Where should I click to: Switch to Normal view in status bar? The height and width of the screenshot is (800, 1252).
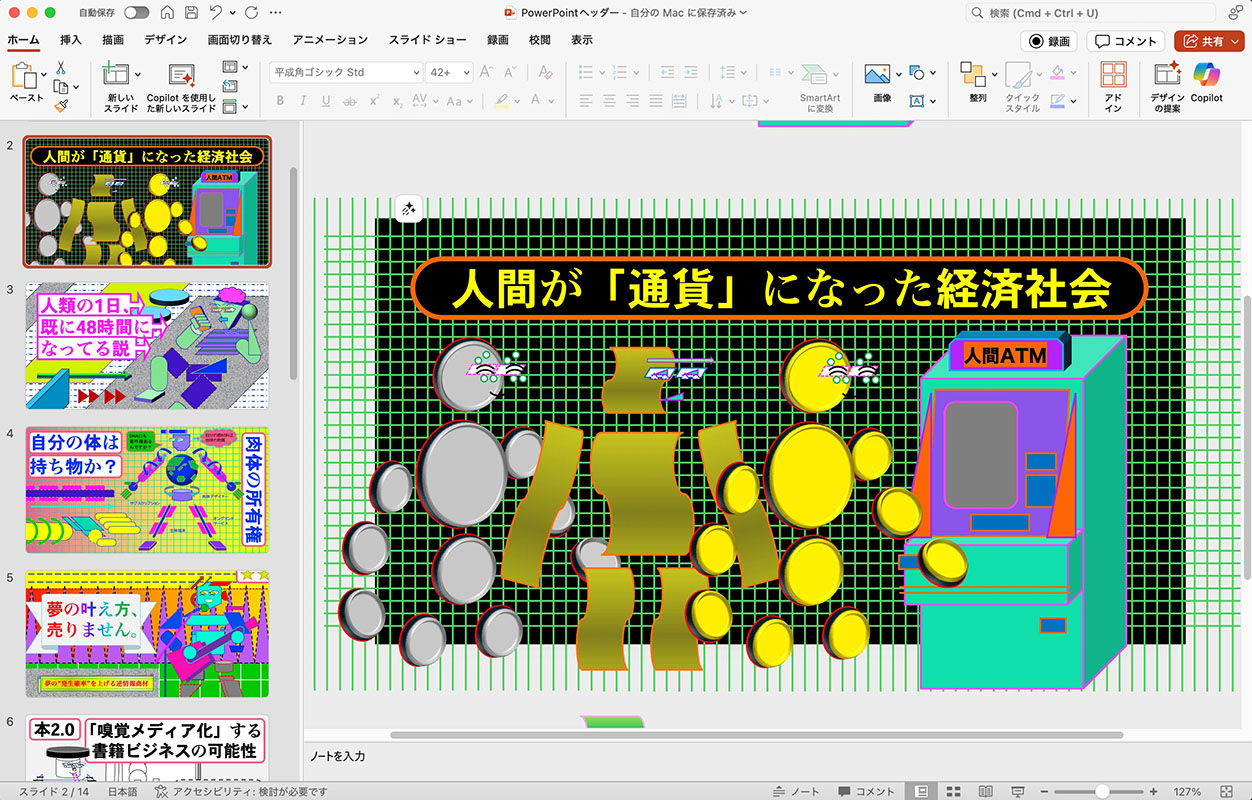922,791
